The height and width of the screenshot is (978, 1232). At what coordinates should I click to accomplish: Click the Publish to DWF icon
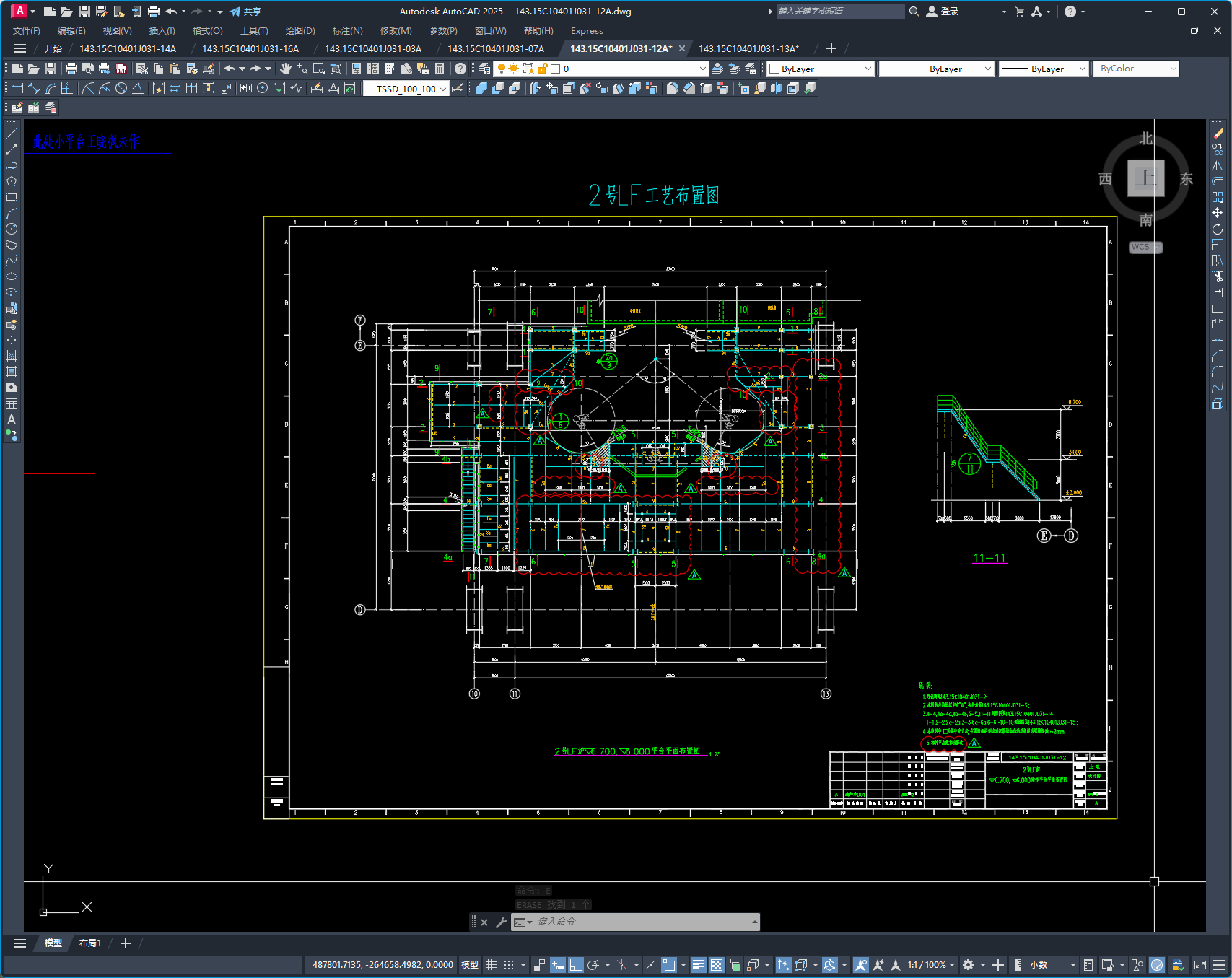tap(121, 69)
